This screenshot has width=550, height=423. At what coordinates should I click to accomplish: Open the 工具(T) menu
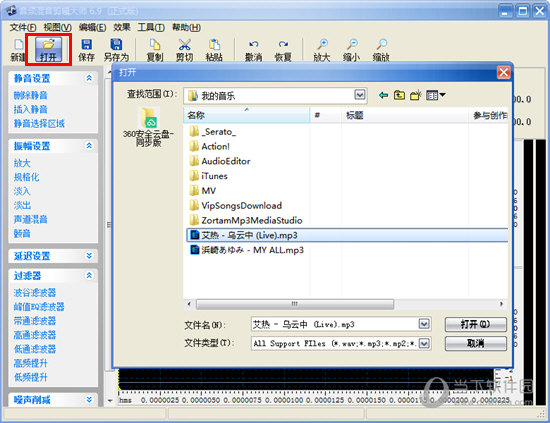click(151, 27)
